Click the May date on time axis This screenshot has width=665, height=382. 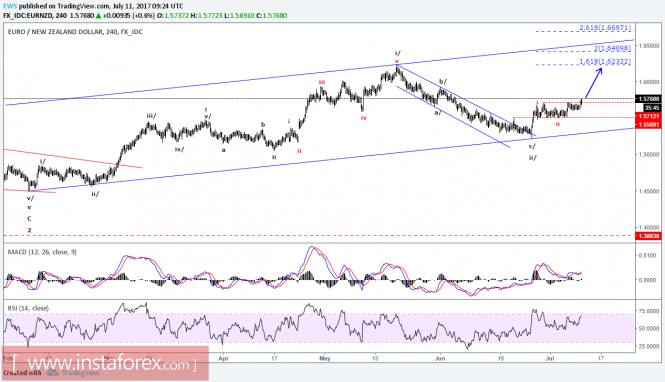pos(324,358)
